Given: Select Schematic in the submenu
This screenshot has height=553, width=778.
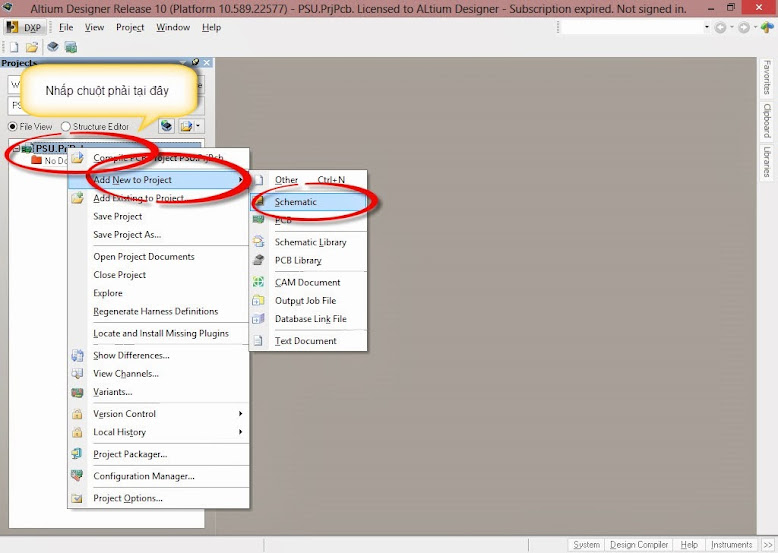Looking at the screenshot, I should (x=308, y=202).
